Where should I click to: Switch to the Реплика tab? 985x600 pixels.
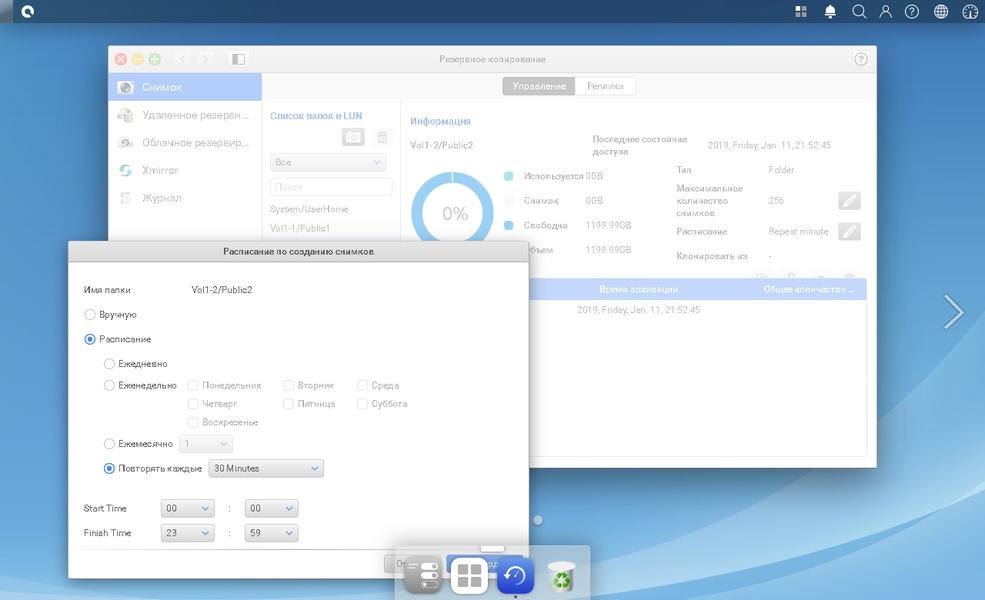[x=605, y=86]
